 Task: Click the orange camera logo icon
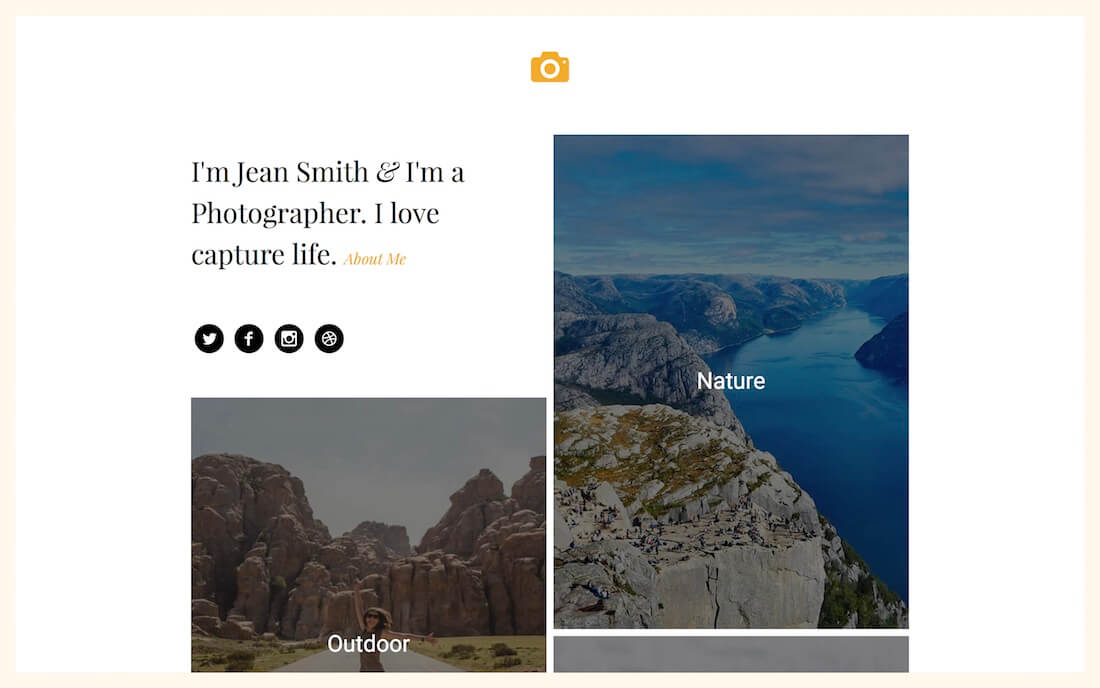549,67
